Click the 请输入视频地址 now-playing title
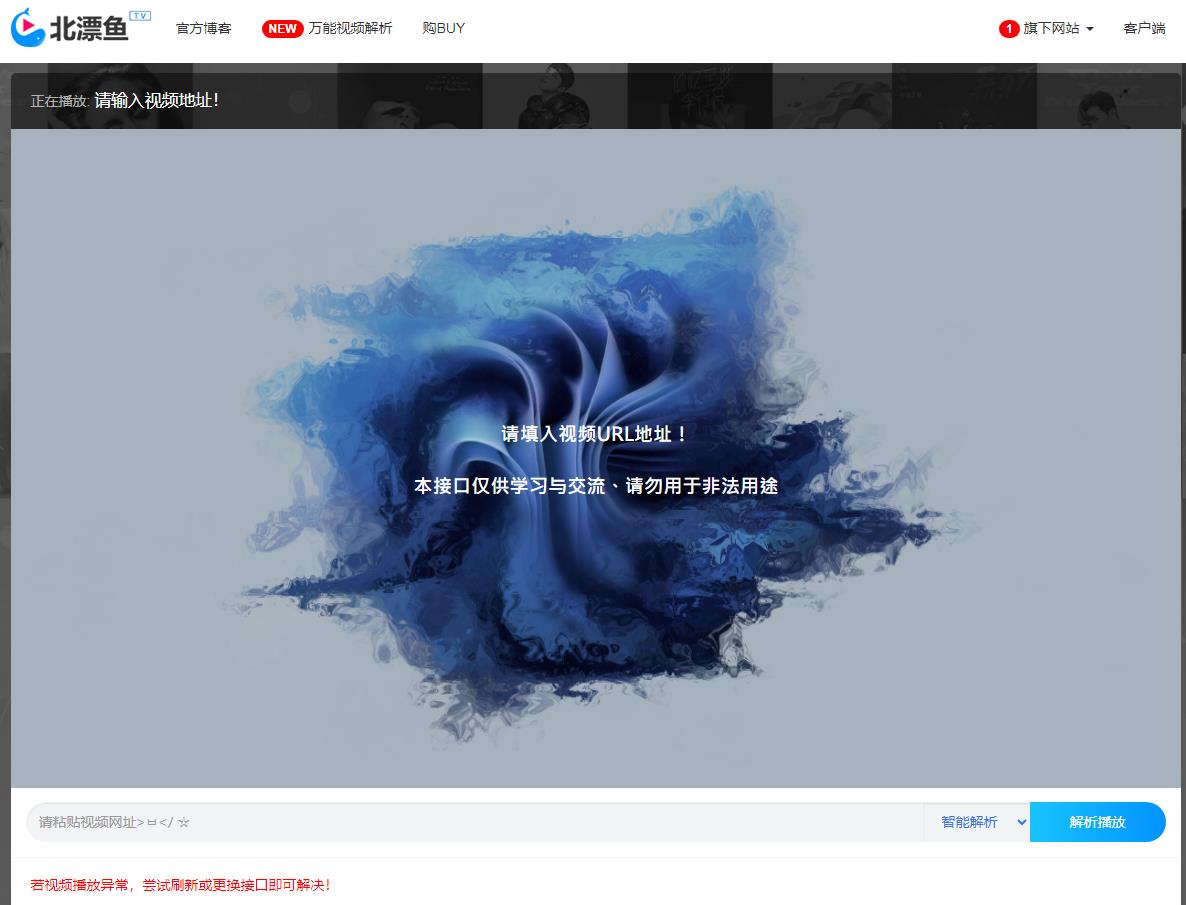Image resolution: width=1186 pixels, height=905 pixels. pyautogui.click(x=156, y=100)
